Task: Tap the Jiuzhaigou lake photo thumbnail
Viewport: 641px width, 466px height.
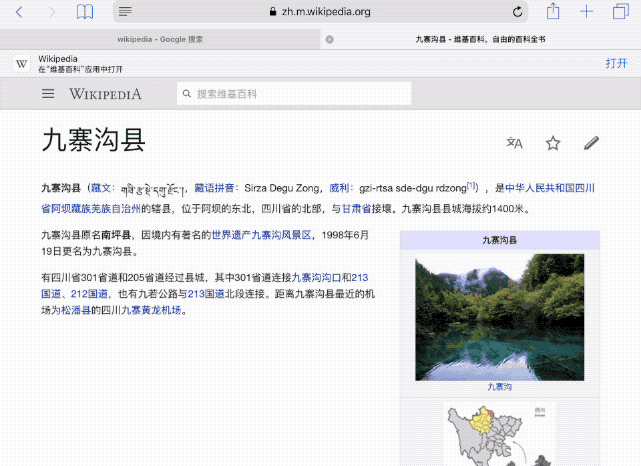Action: 500,317
